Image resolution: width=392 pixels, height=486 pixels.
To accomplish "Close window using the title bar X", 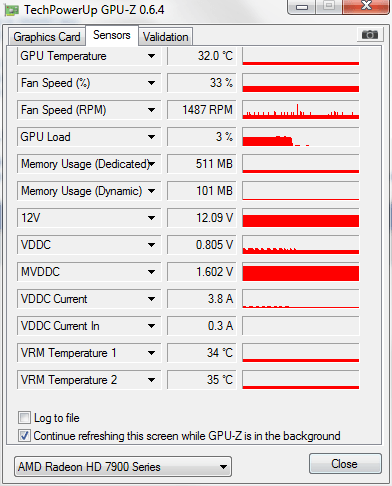I will click(366, 6).
